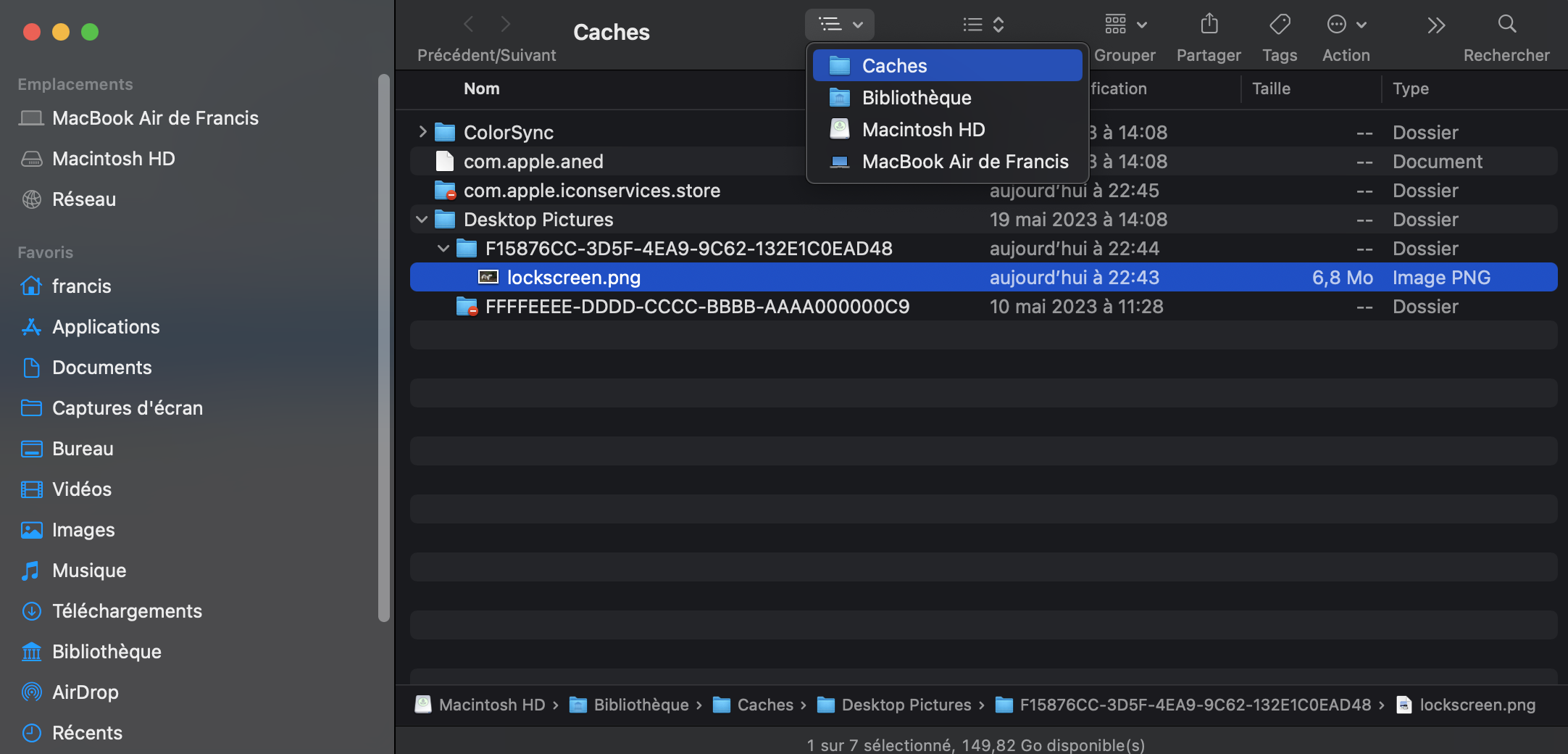The width and height of the screenshot is (1568, 754).
Task: Click the Suivant forward arrow
Action: [506, 25]
